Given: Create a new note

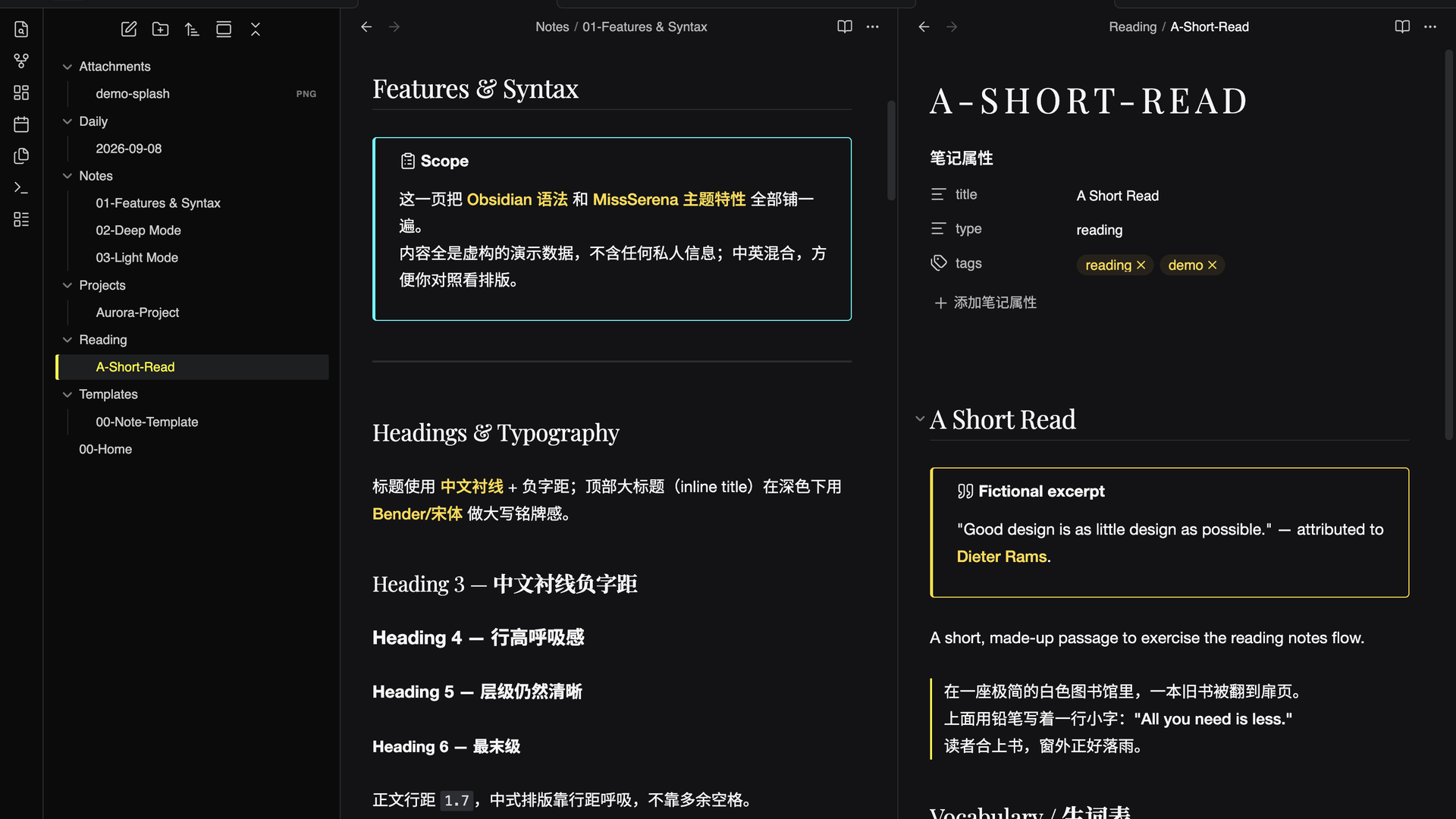Looking at the screenshot, I should tap(129, 29).
